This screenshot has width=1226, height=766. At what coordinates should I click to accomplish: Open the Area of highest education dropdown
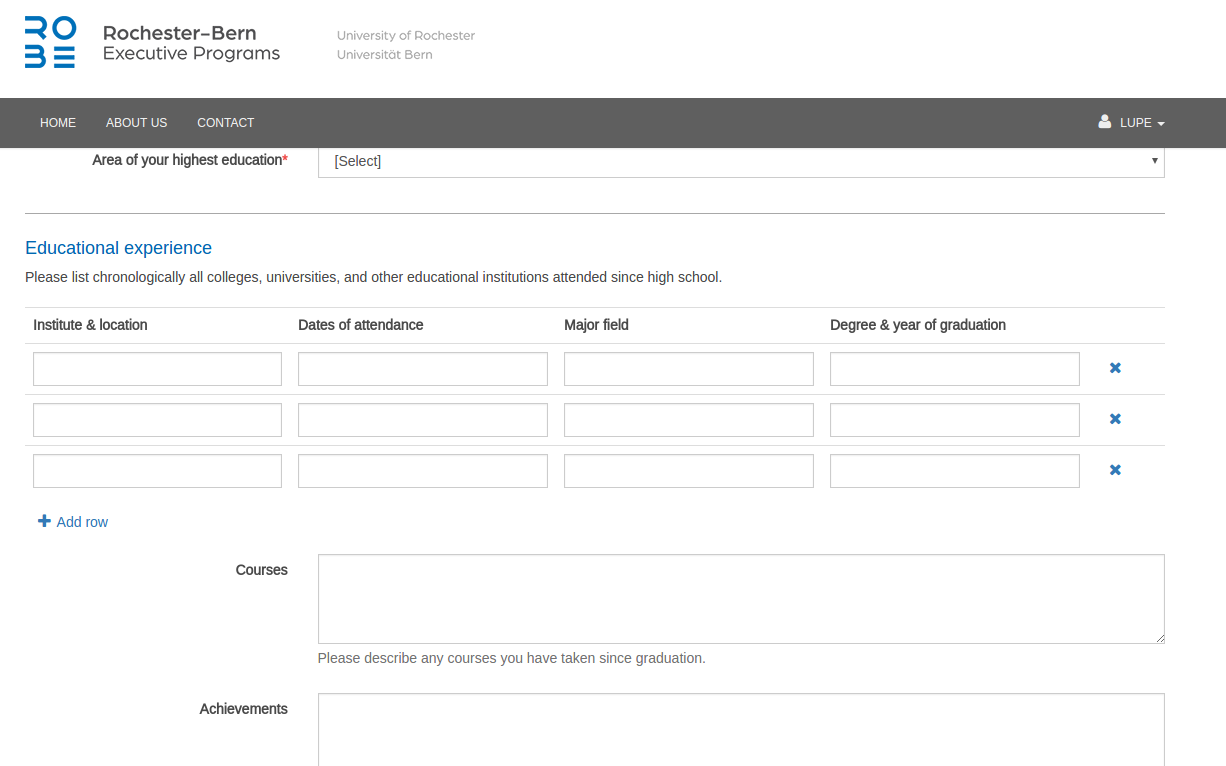[x=741, y=161]
